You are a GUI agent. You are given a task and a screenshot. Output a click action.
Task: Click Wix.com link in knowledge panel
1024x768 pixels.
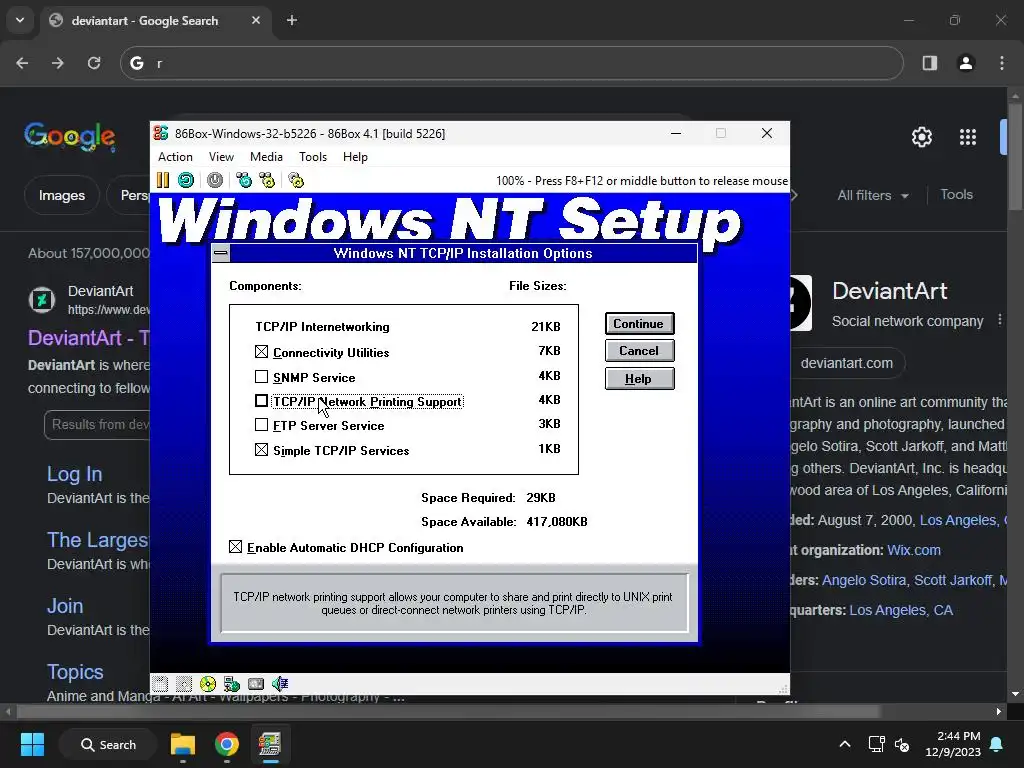pos(914,550)
